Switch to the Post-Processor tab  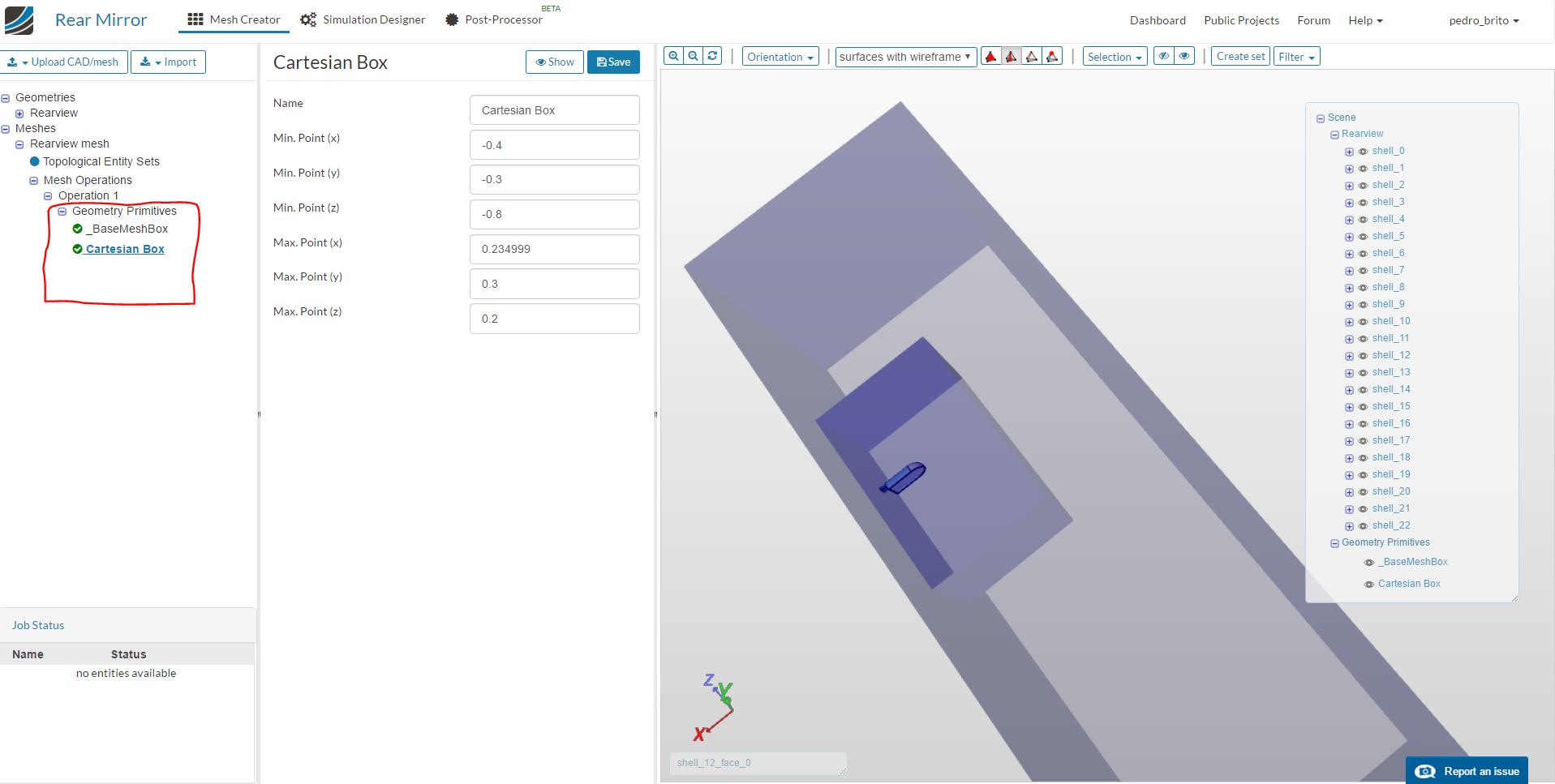[x=494, y=19]
